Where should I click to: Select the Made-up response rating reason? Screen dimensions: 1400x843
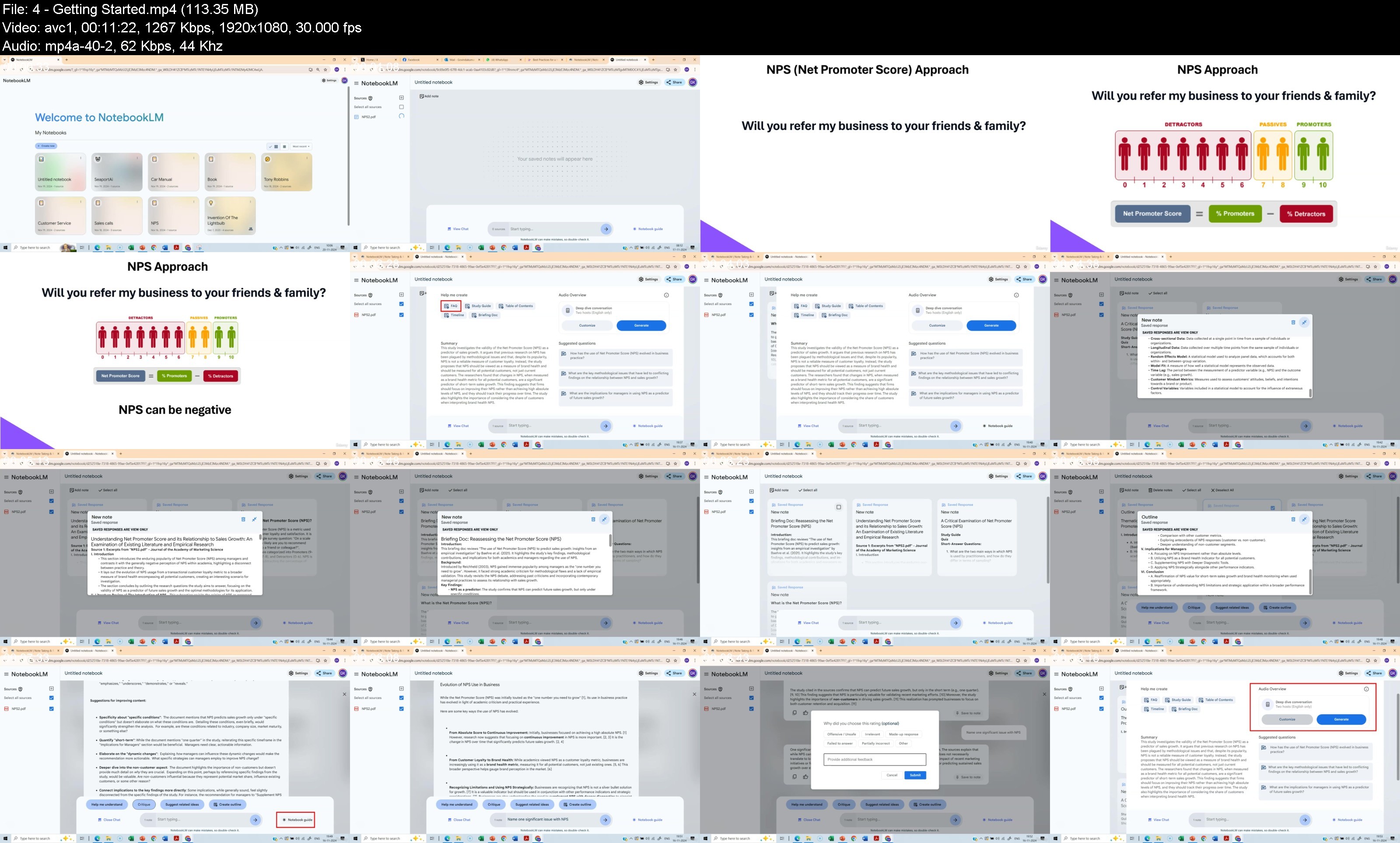903,734
